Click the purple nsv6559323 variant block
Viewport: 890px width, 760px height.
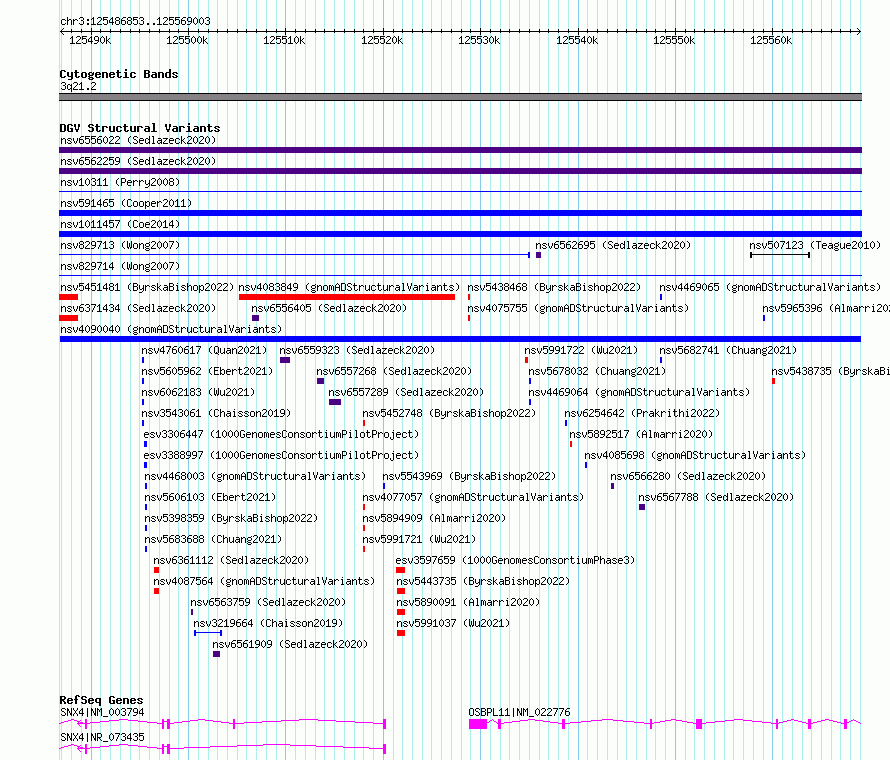point(285,360)
